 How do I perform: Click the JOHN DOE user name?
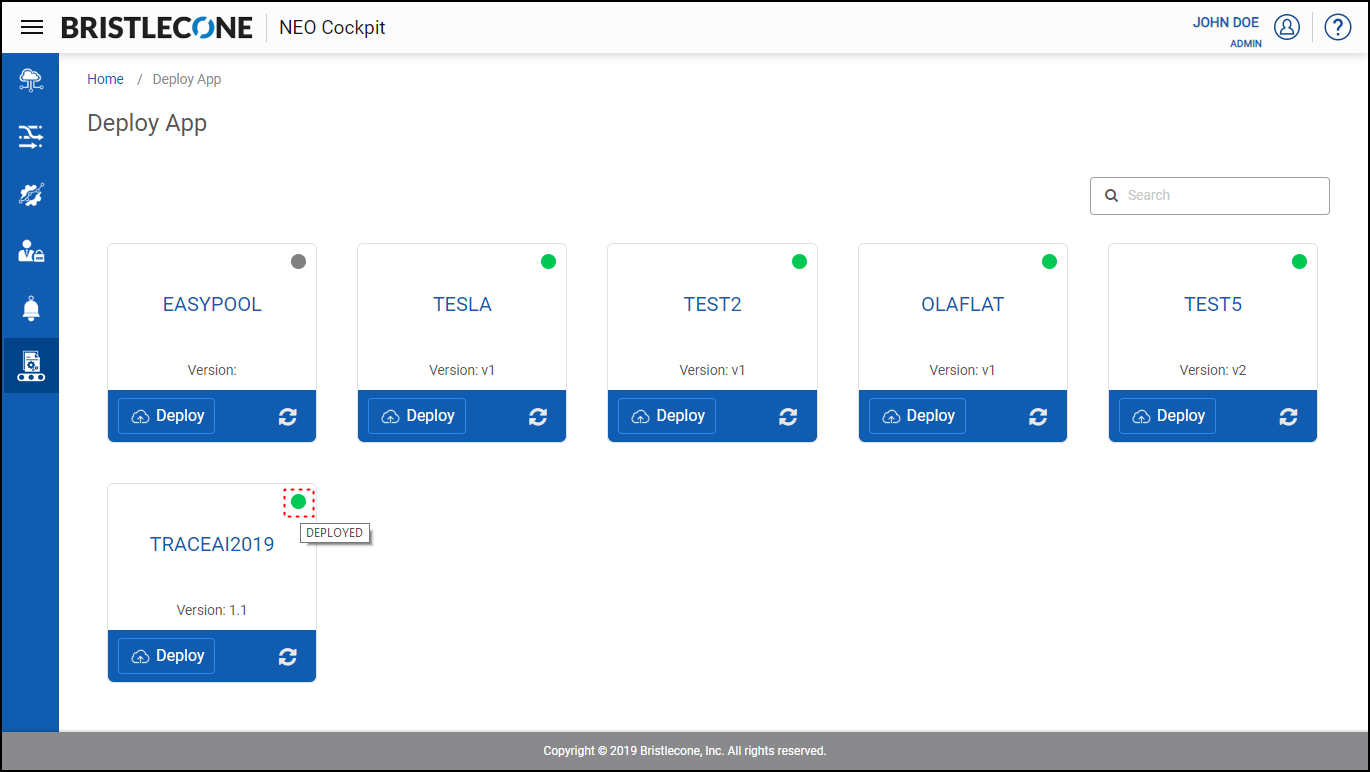coord(1226,22)
